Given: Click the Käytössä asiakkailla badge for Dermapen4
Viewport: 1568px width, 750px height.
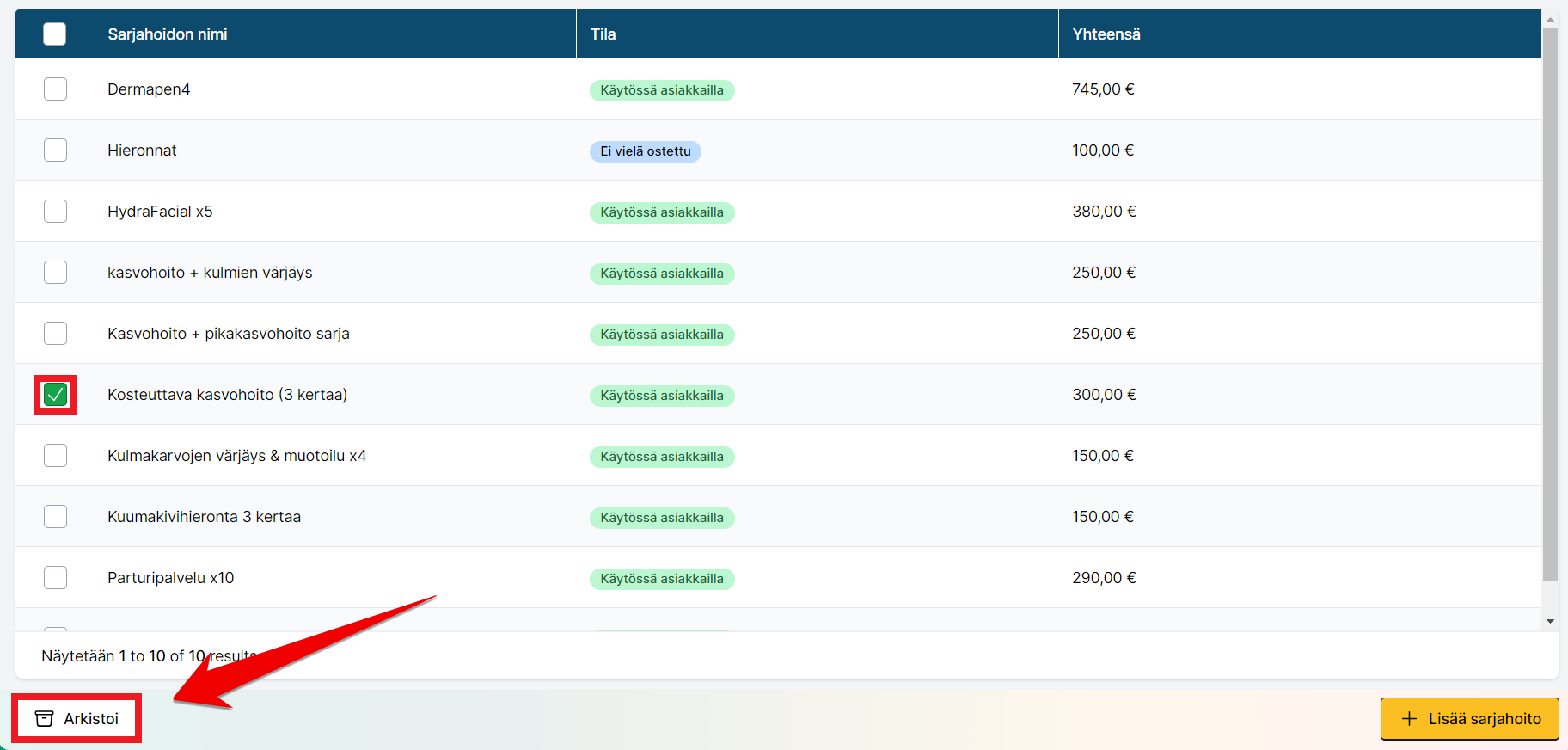Looking at the screenshot, I should pyautogui.click(x=661, y=90).
